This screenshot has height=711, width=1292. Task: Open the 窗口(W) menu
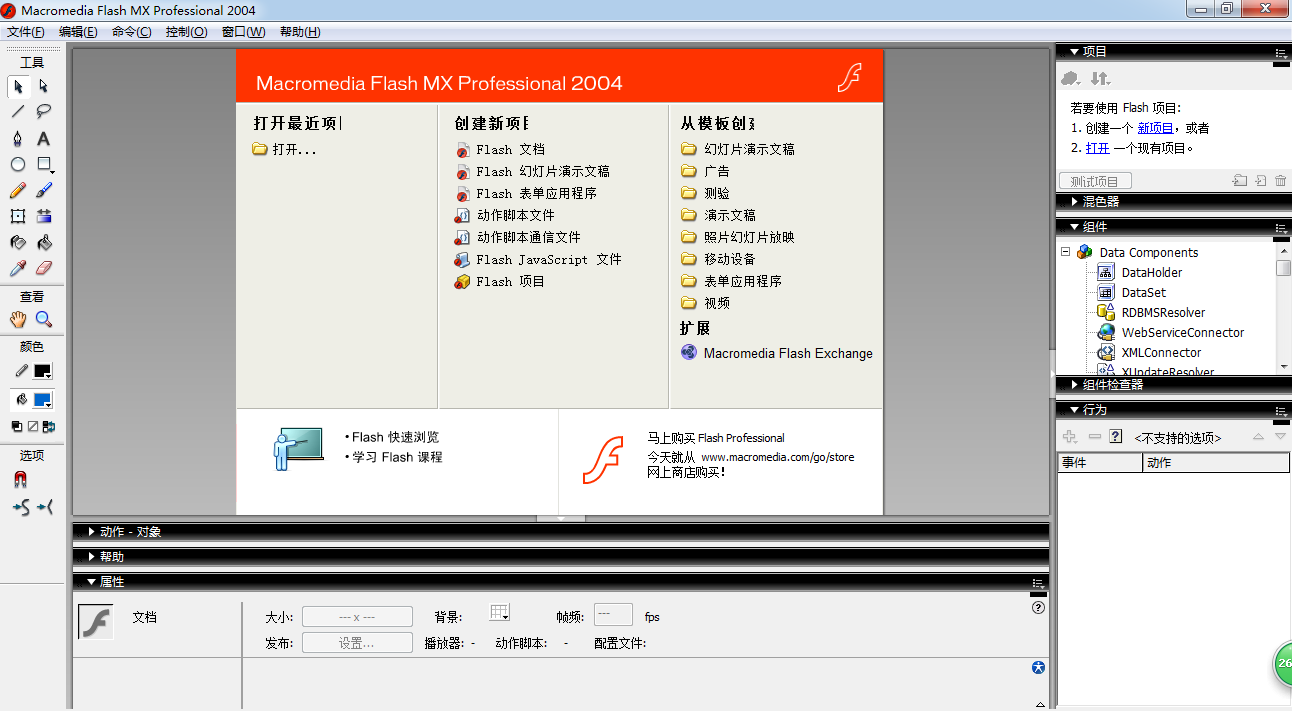[x=243, y=32]
